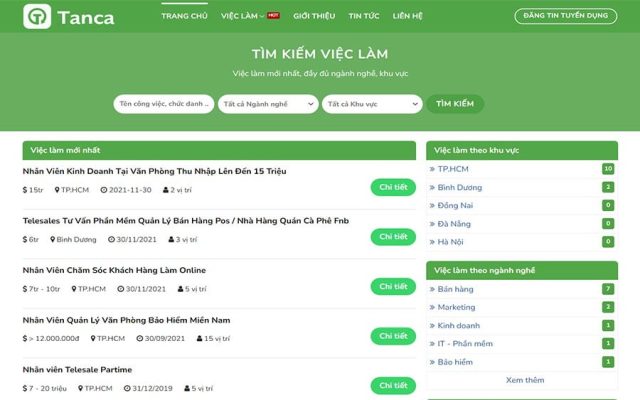The width and height of the screenshot is (640, 400).
Task: Click count badge 2 beside Bình Dương
Action: (608, 187)
